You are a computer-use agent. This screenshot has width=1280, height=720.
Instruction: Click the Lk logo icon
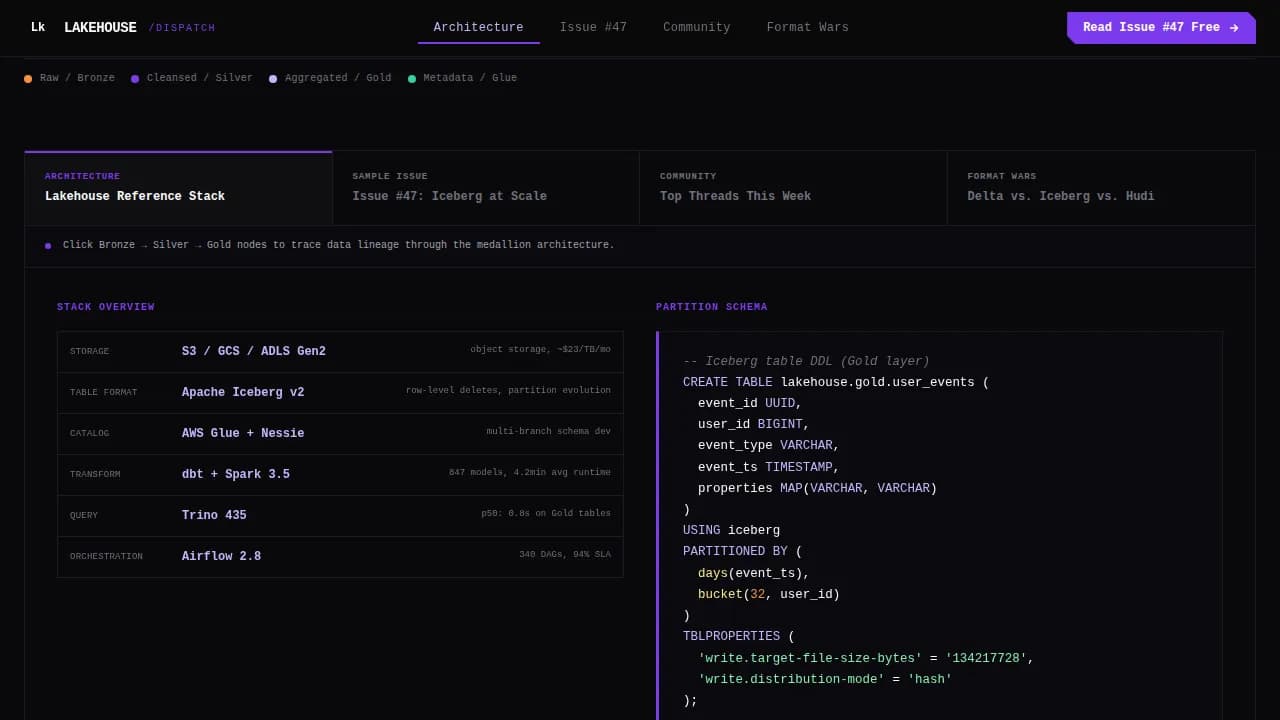coord(38,27)
